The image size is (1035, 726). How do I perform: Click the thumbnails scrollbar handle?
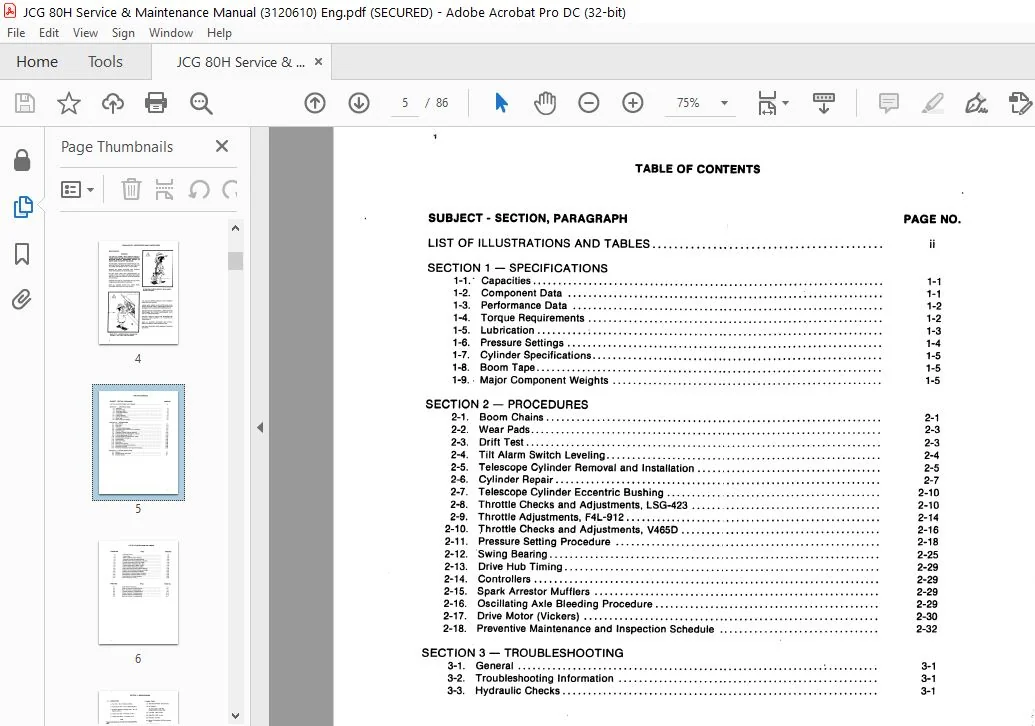coord(235,261)
